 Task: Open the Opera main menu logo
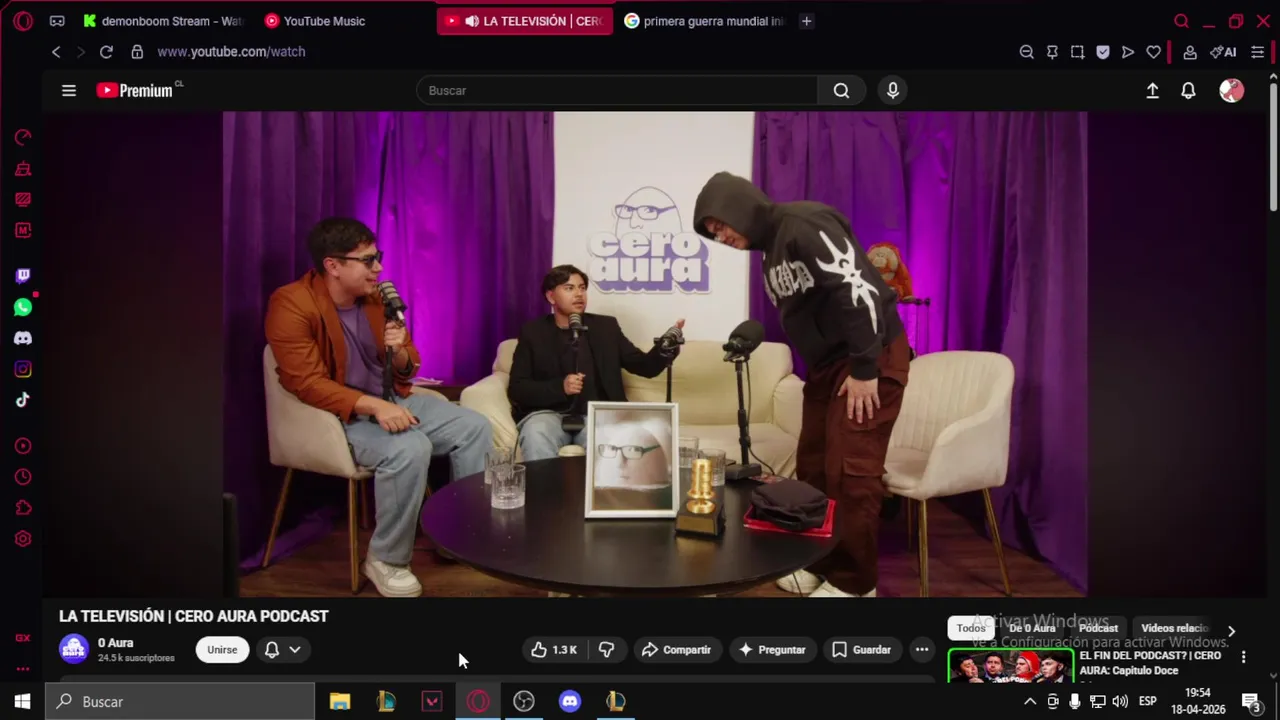coord(23,21)
